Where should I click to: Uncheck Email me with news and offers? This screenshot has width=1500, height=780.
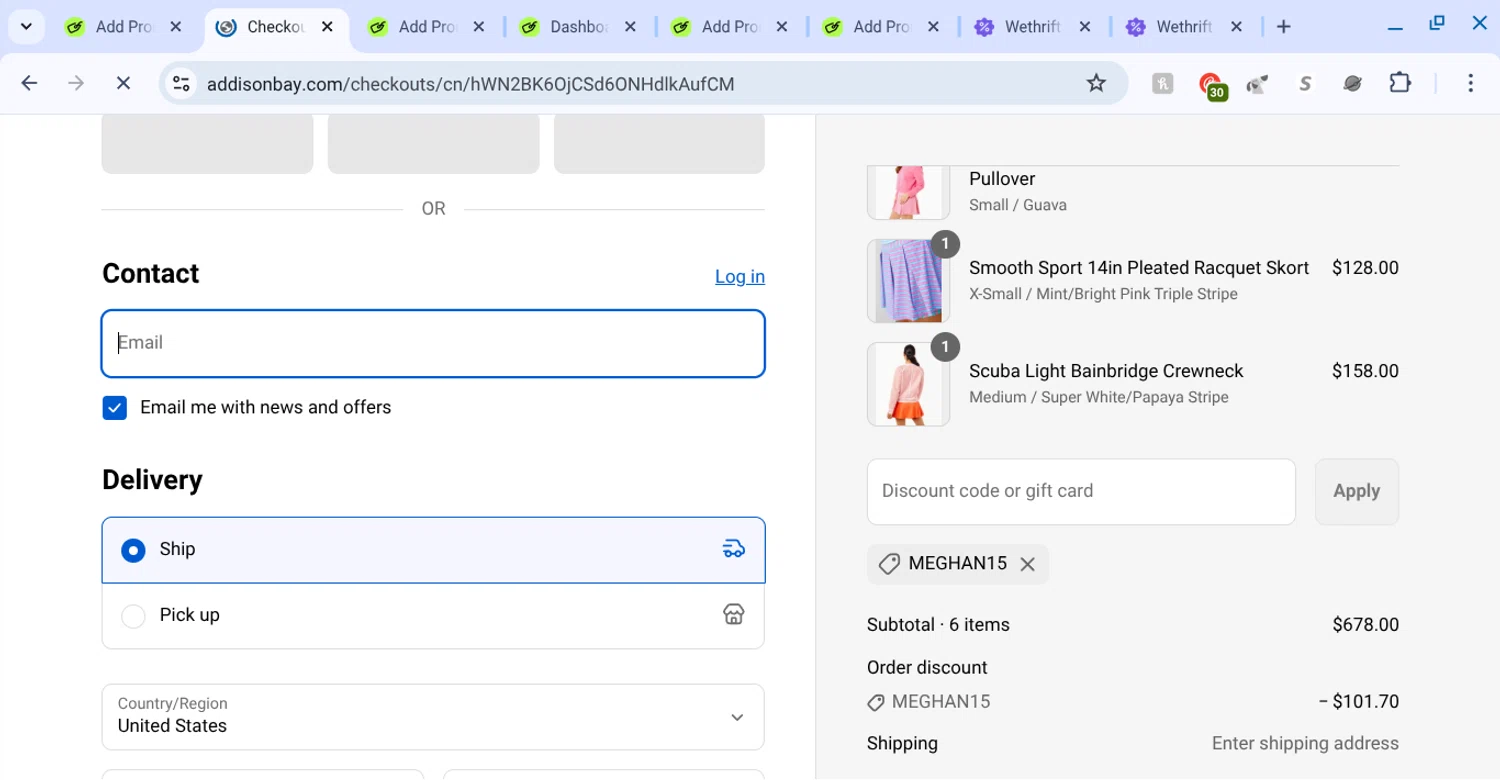(x=115, y=408)
